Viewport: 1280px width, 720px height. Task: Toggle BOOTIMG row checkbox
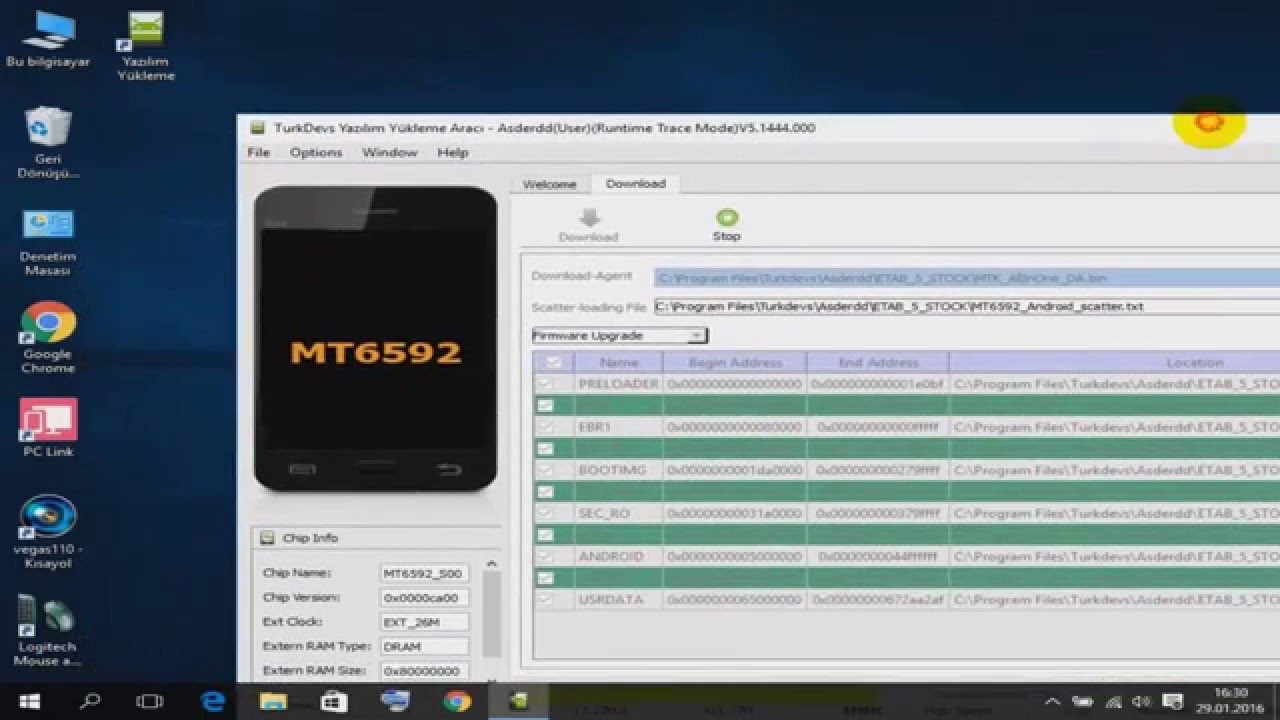click(545, 470)
